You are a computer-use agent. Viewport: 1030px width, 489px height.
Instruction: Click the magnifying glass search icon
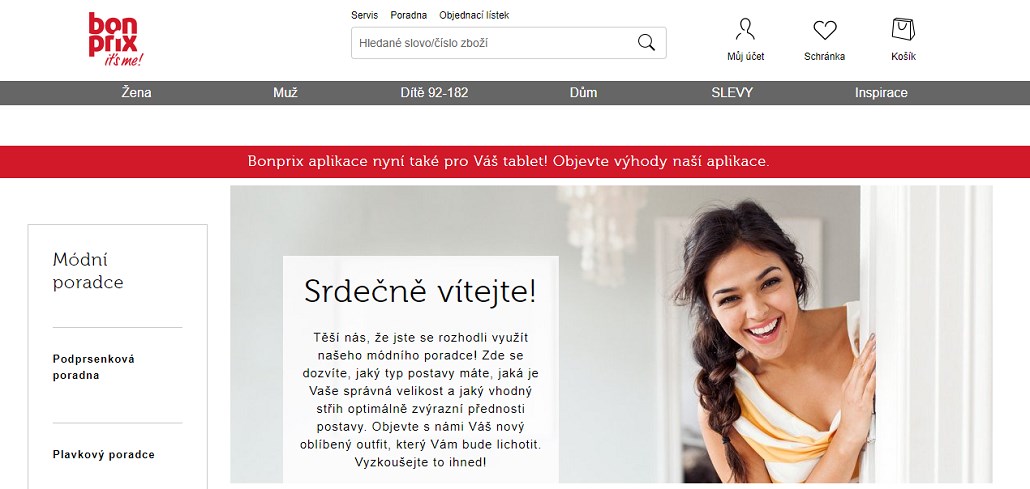coord(646,43)
